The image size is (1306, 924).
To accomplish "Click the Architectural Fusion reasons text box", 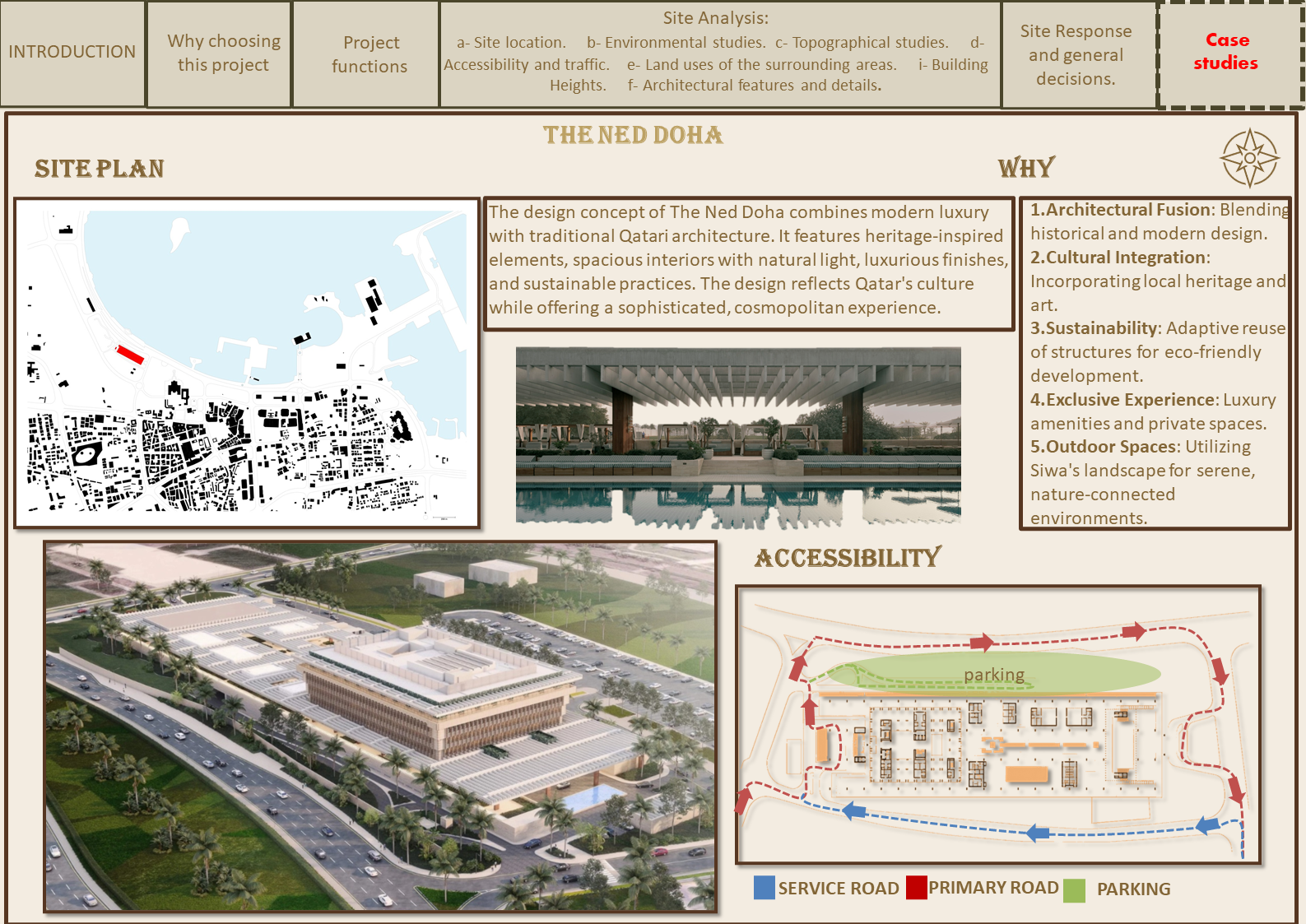I will point(1155,363).
